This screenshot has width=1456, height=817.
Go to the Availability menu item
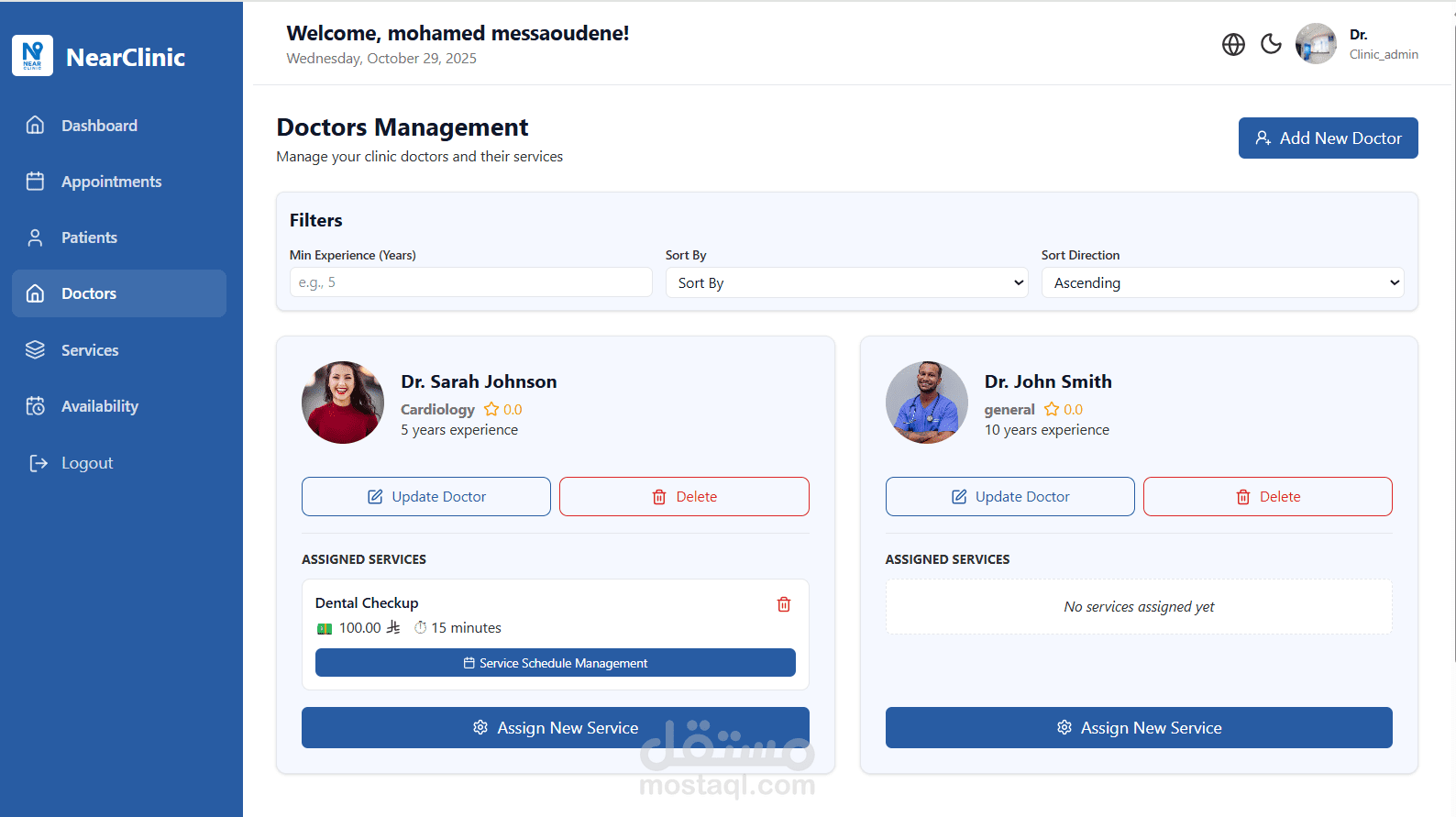119,406
